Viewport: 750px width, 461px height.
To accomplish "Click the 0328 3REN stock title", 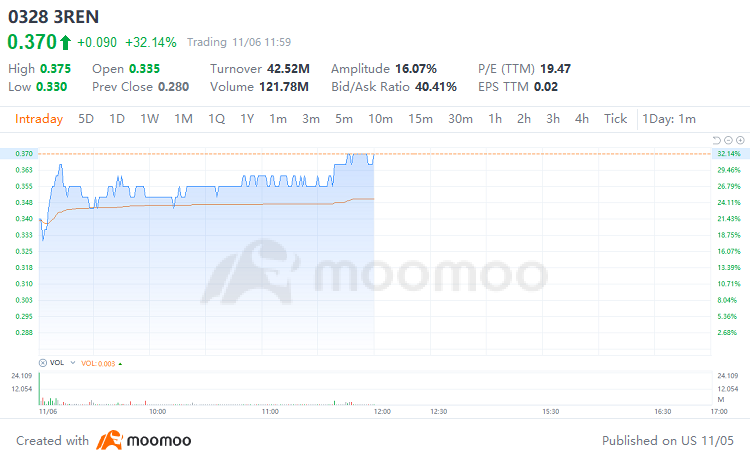I will (54, 17).
